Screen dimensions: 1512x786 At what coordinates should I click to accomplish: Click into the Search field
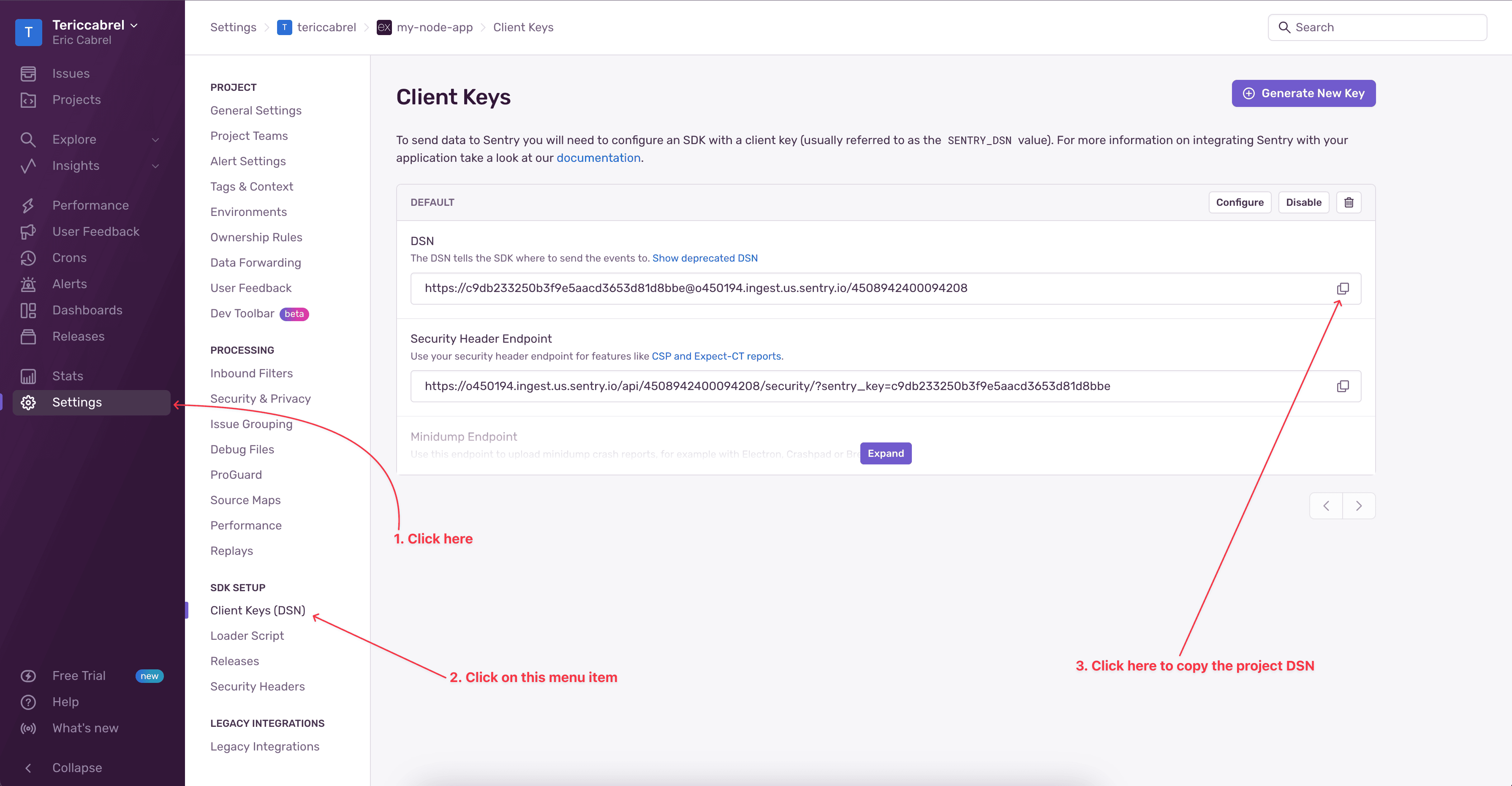[x=1376, y=27]
